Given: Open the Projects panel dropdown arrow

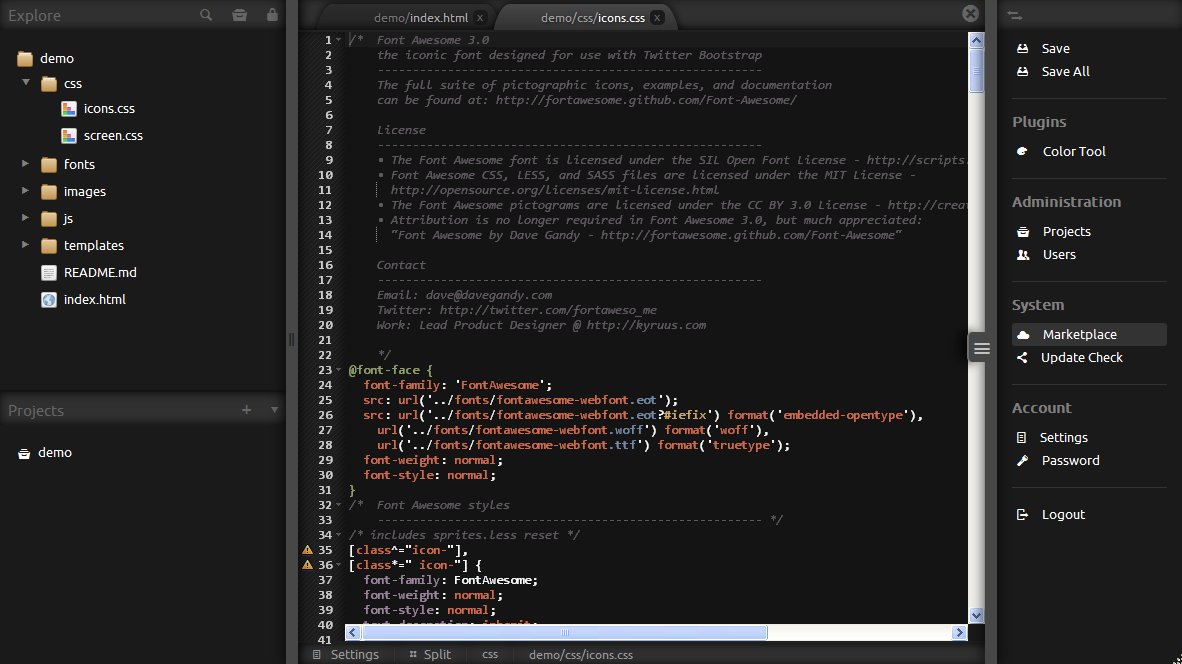Looking at the screenshot, I should pos(274,410).
